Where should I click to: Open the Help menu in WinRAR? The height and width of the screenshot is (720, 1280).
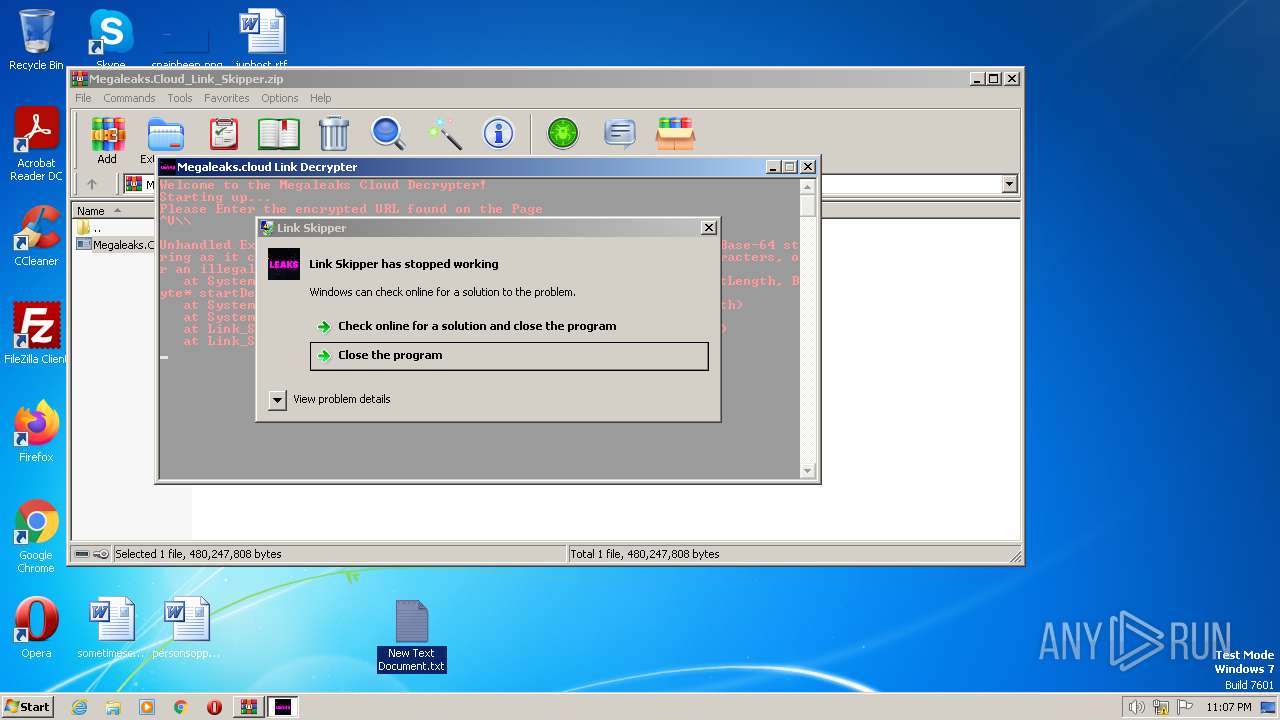(x=320, y=98)
